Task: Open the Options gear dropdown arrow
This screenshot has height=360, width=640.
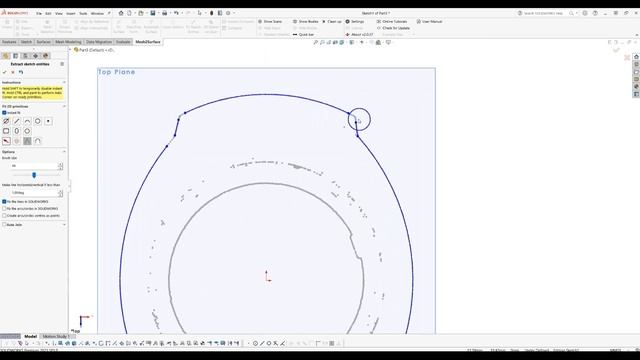Action: (233, 13)
